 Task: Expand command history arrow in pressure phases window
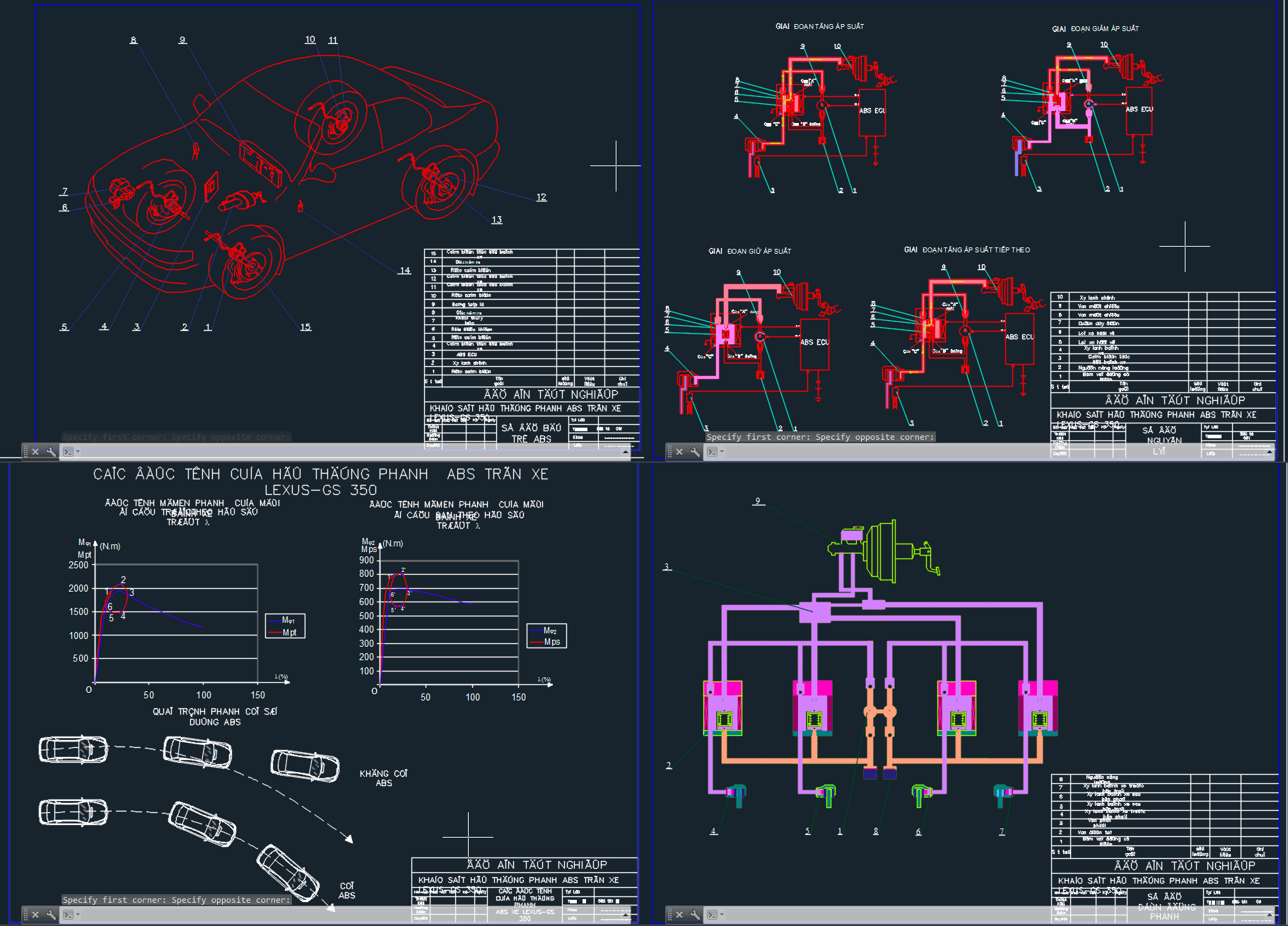(x=1270, y=452)
